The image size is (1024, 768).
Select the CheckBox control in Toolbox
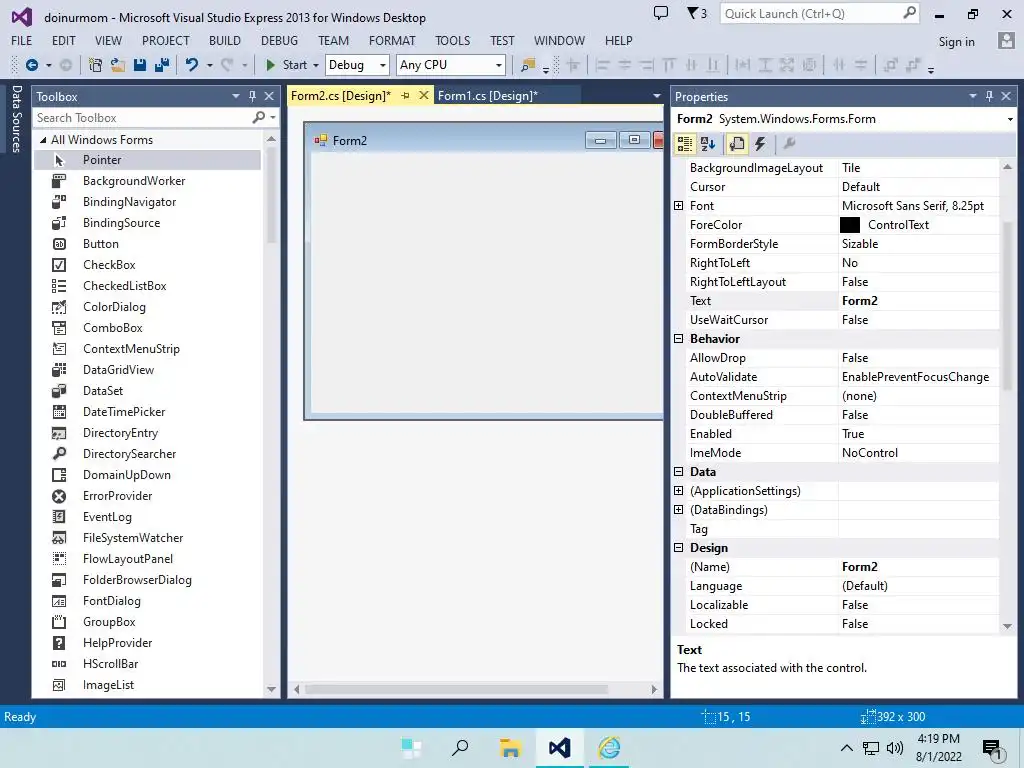pyautogui.click(x=148, y=264)
